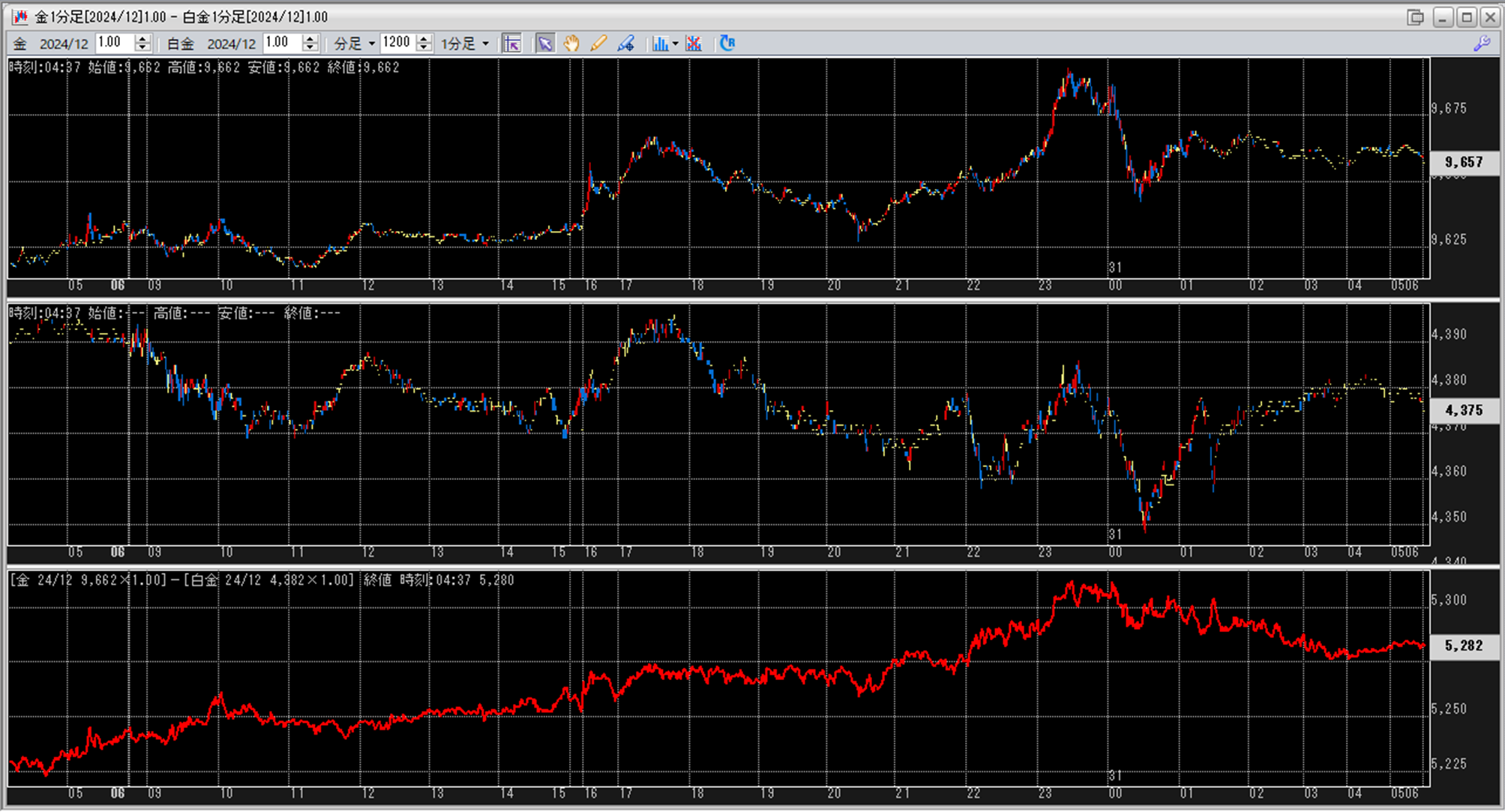This screenshot has height=812, width=1505.
Task: Click the 白金 symbol label
Action: (181, 43)
